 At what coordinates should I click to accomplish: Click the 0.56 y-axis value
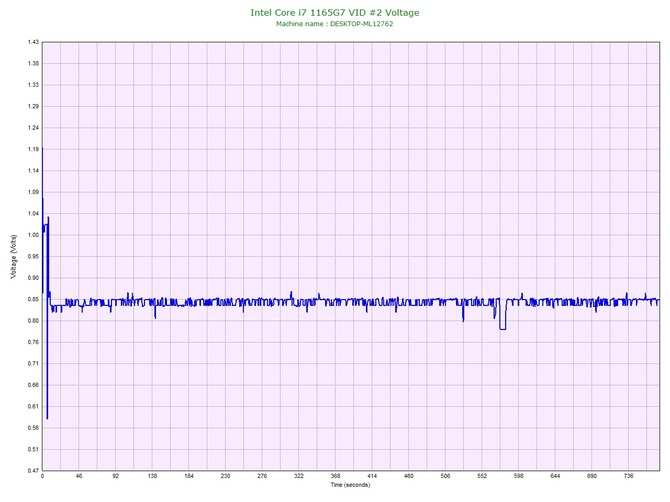pos(33,428)
